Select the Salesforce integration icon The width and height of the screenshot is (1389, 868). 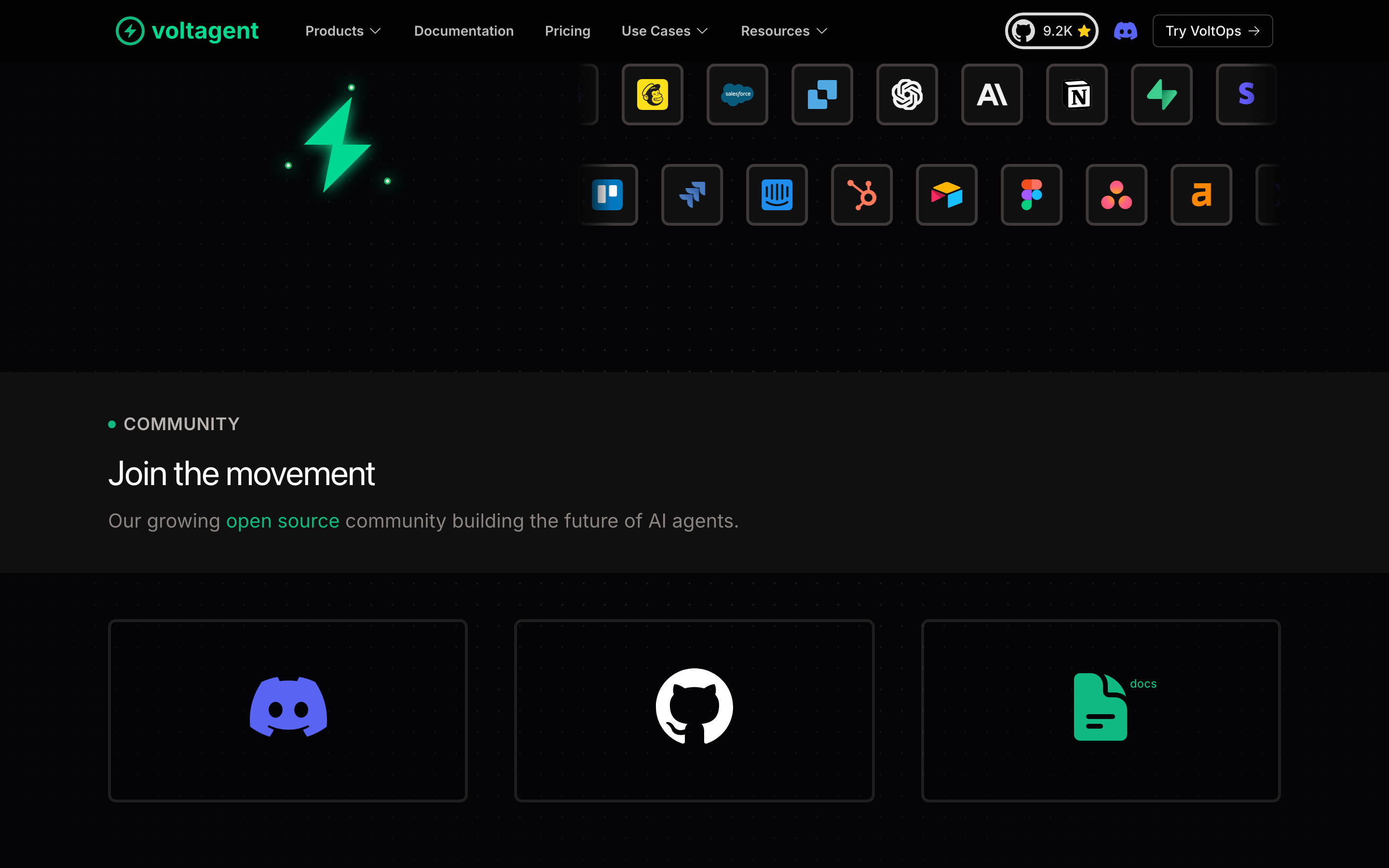click(737, 94)
